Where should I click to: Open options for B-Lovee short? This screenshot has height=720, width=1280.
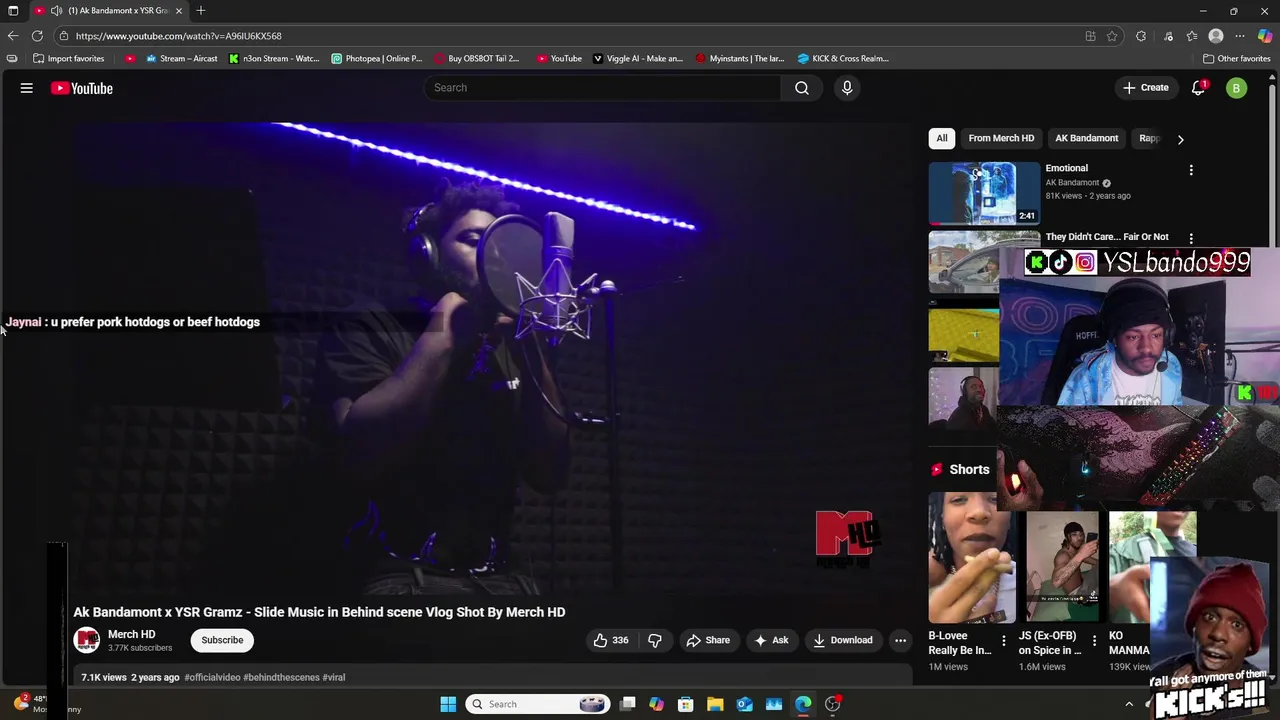coord(1004,641)
